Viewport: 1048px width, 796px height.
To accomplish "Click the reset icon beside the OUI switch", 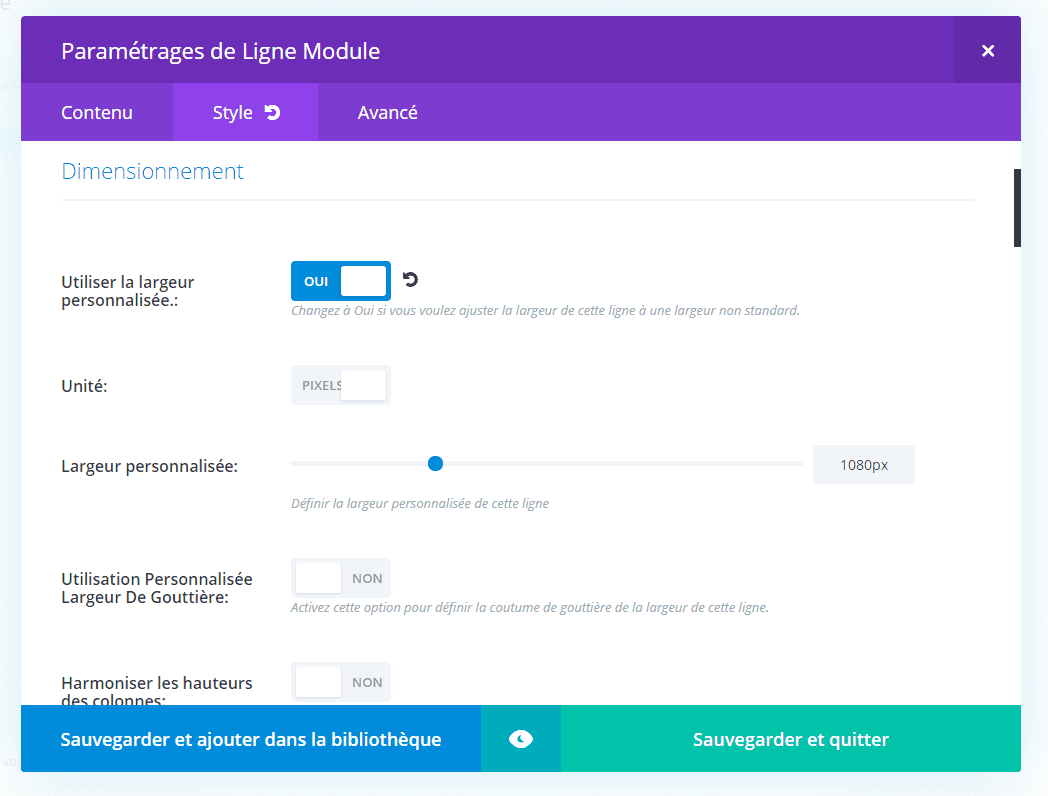I will [410, 280].
